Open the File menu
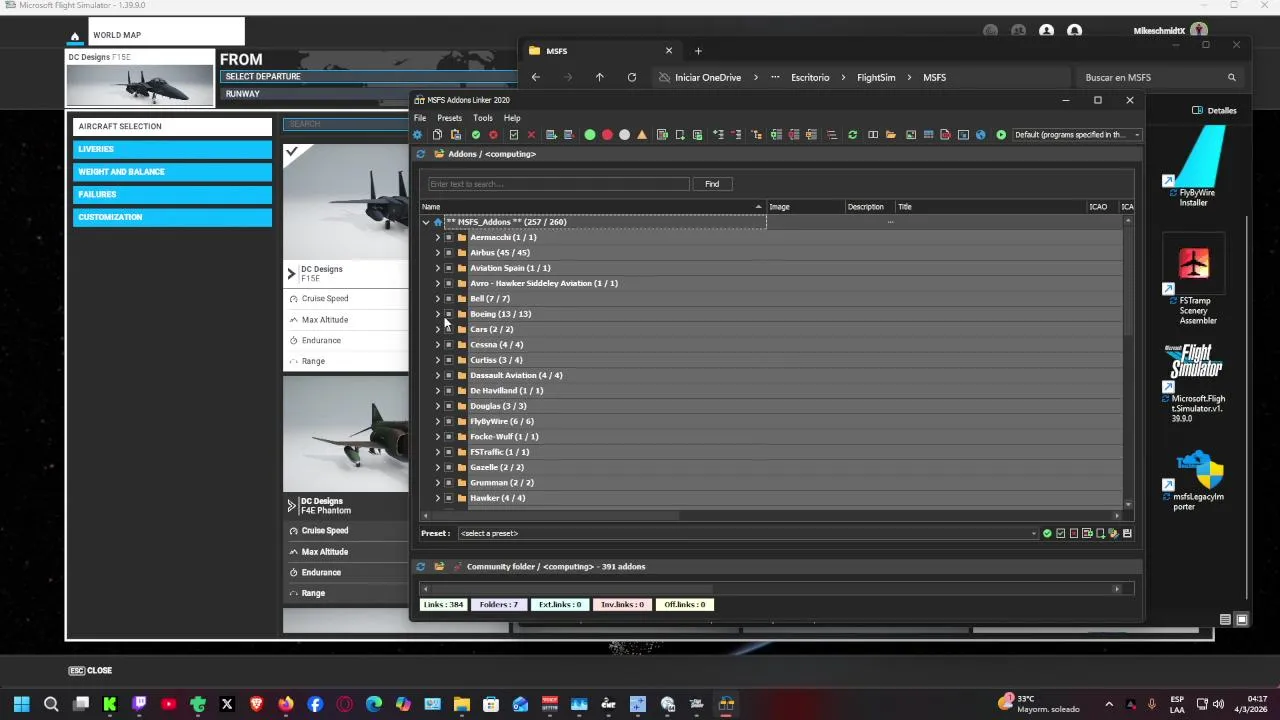The image size is (1280, 720). (x=420, y=118)
